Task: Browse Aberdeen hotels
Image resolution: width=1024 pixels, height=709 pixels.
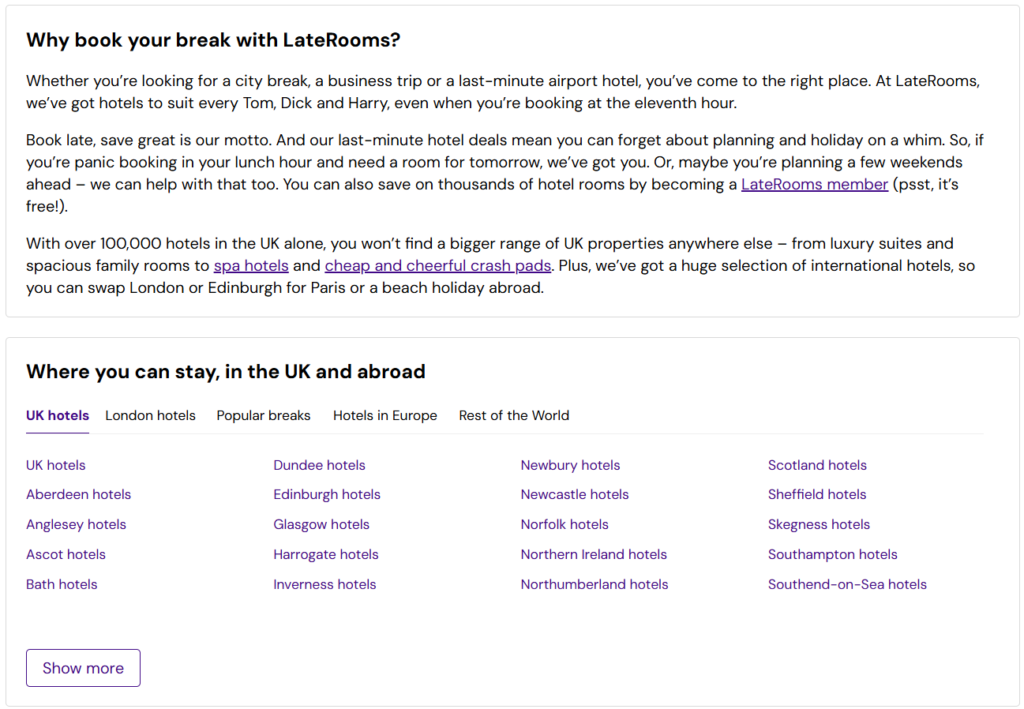Action: [78, 494]
